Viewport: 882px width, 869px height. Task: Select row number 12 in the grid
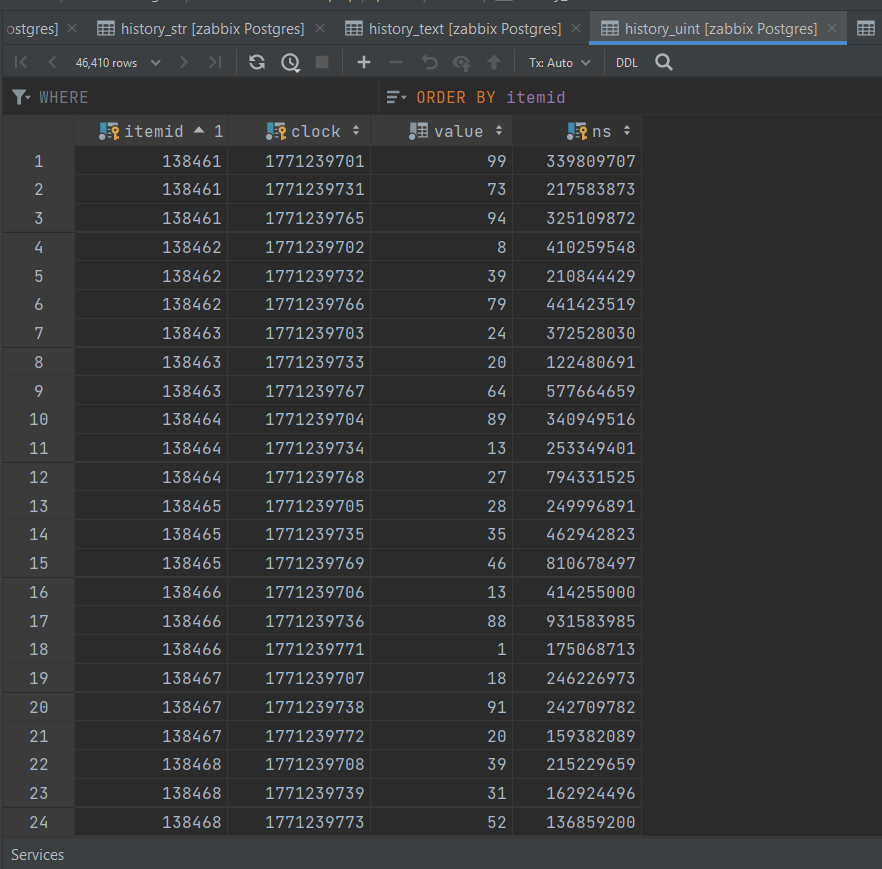38,477
